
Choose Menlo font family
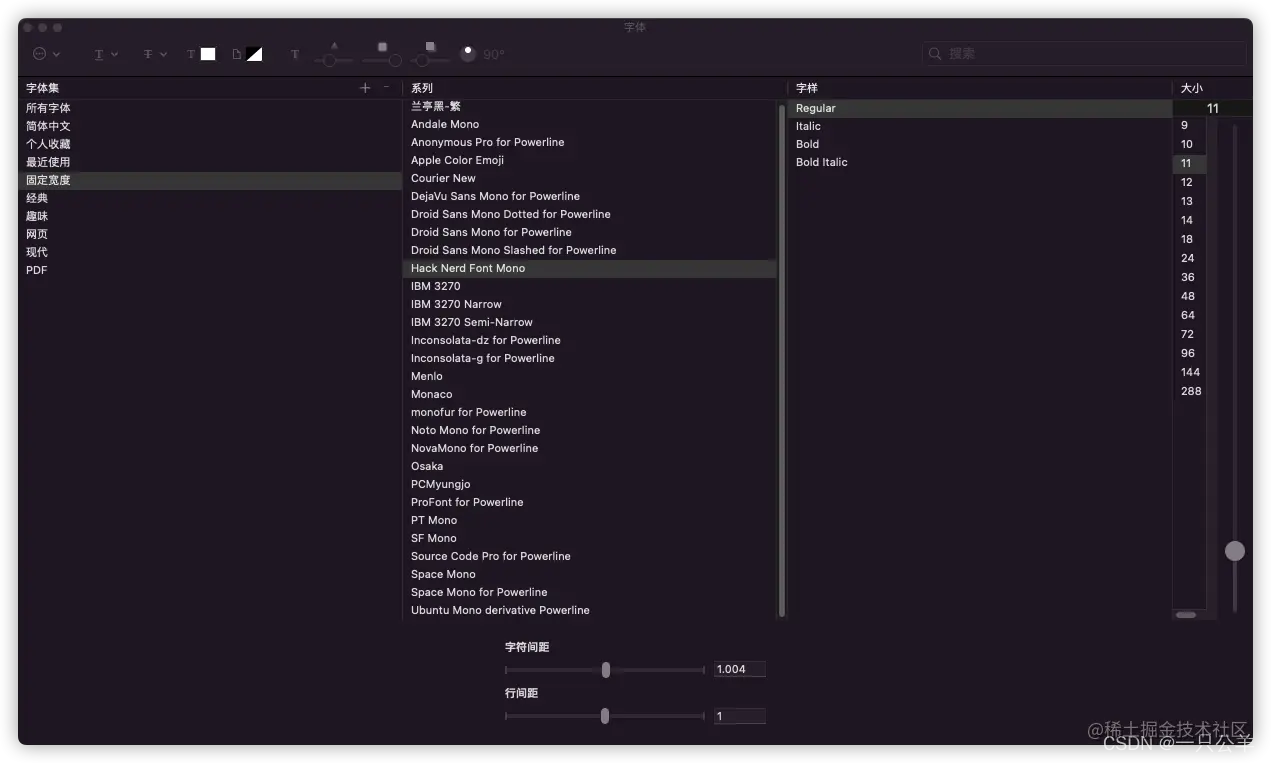coord(590,376)
